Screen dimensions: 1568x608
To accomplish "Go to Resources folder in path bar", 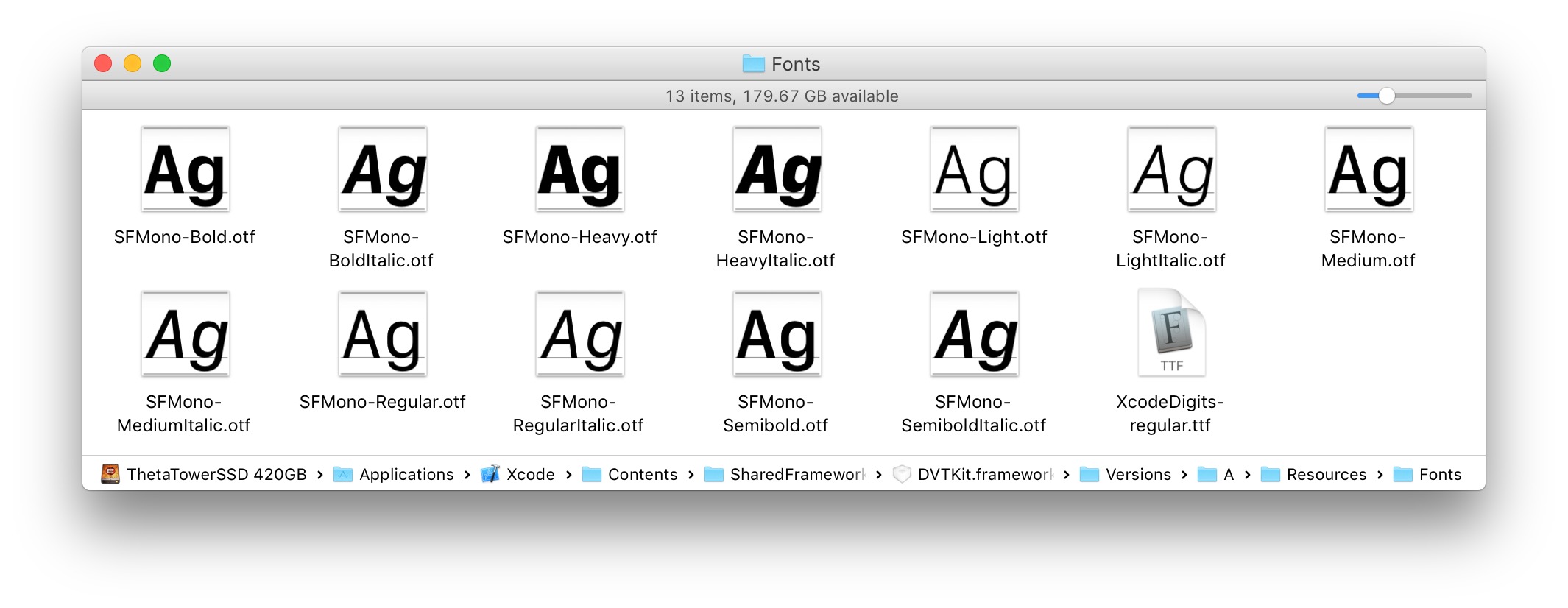I will [1313, 474].
